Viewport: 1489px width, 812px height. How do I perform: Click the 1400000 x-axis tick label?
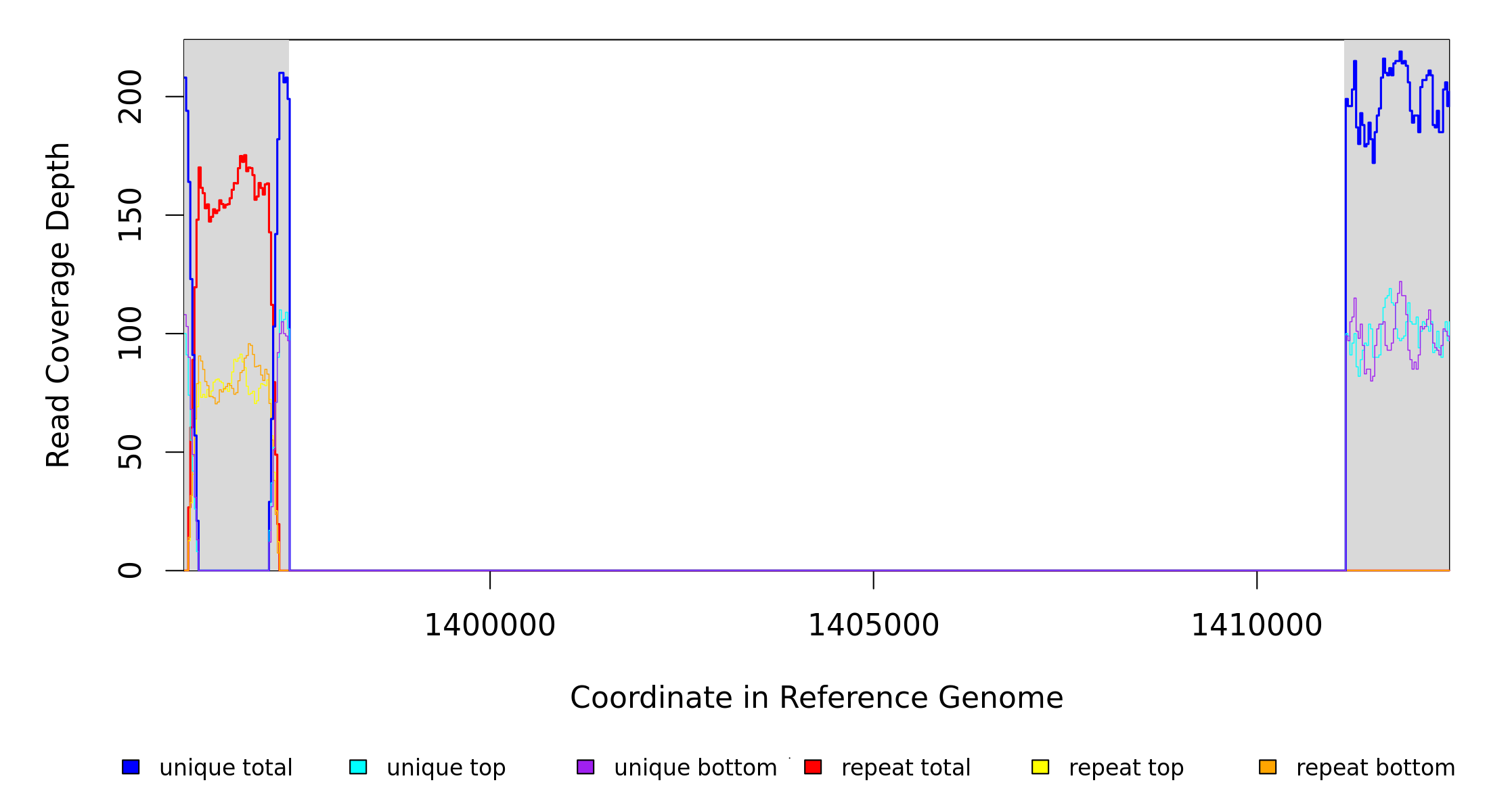(x=489, y=625)
